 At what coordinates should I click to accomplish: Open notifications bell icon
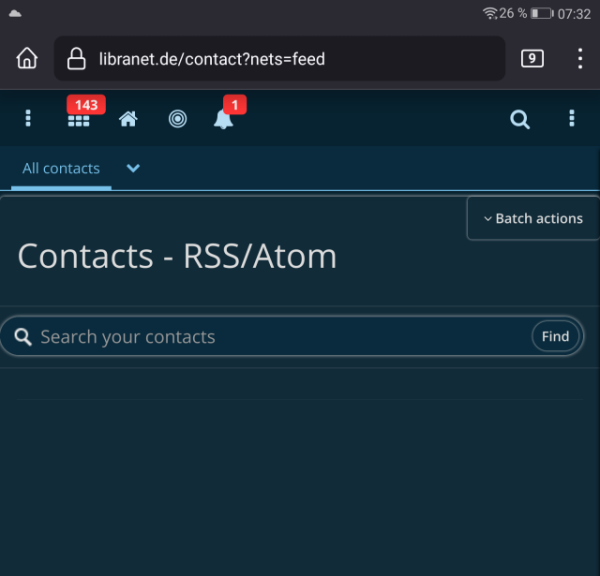pos(223,119)
